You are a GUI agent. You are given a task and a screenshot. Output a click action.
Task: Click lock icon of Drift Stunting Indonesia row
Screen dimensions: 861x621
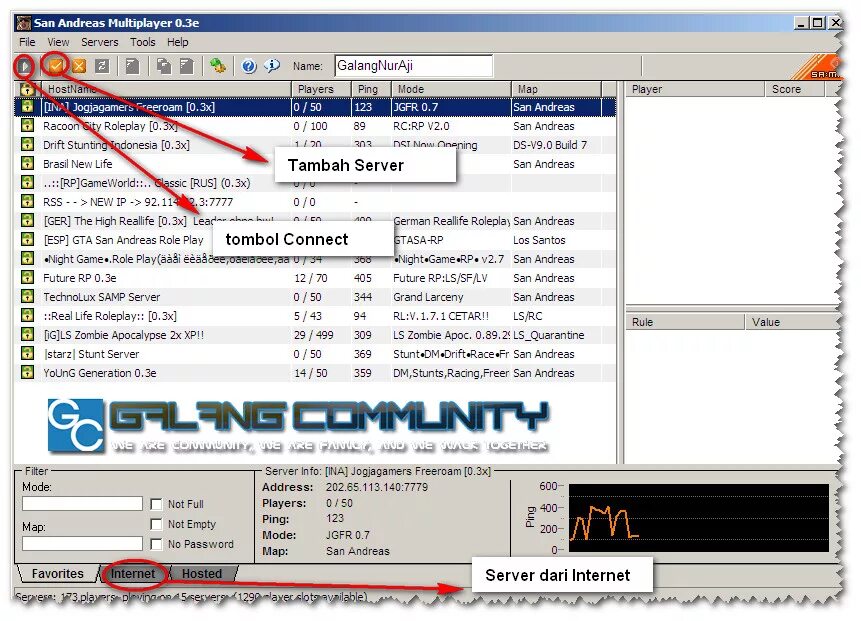[27, 144]
